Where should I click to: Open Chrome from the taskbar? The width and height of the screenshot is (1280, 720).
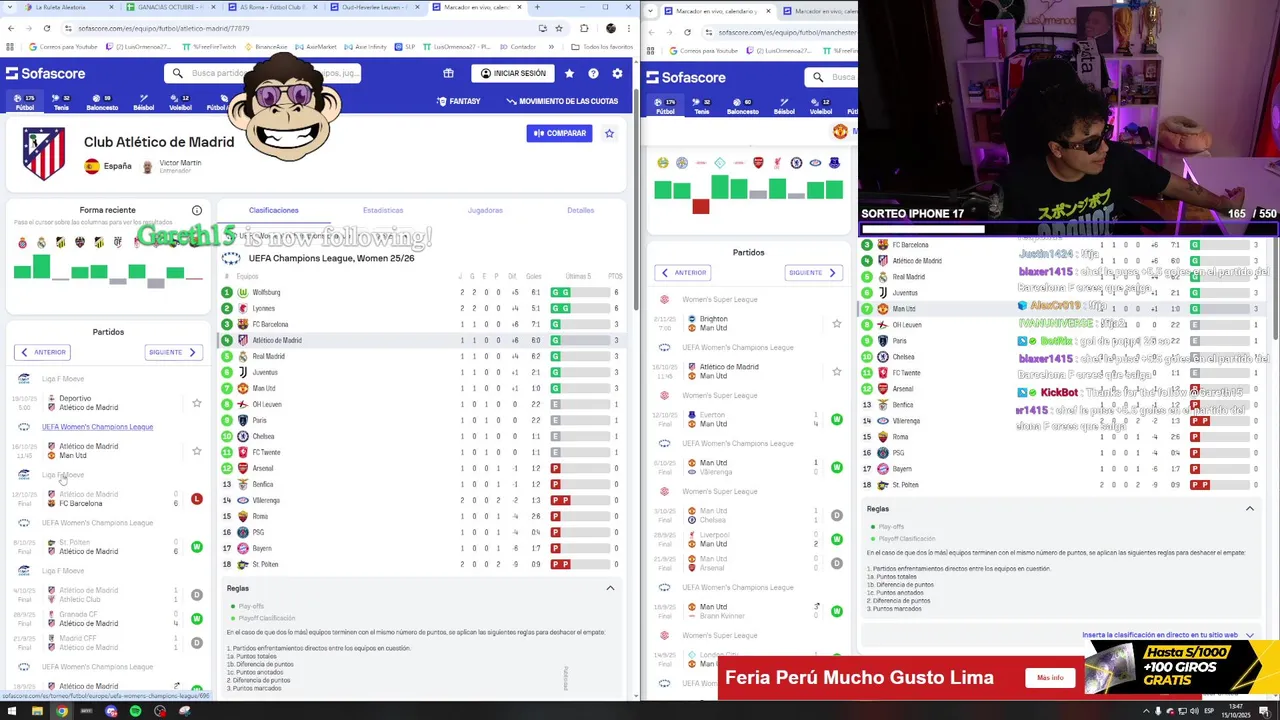pyautogui.click(x=62, y=711)
